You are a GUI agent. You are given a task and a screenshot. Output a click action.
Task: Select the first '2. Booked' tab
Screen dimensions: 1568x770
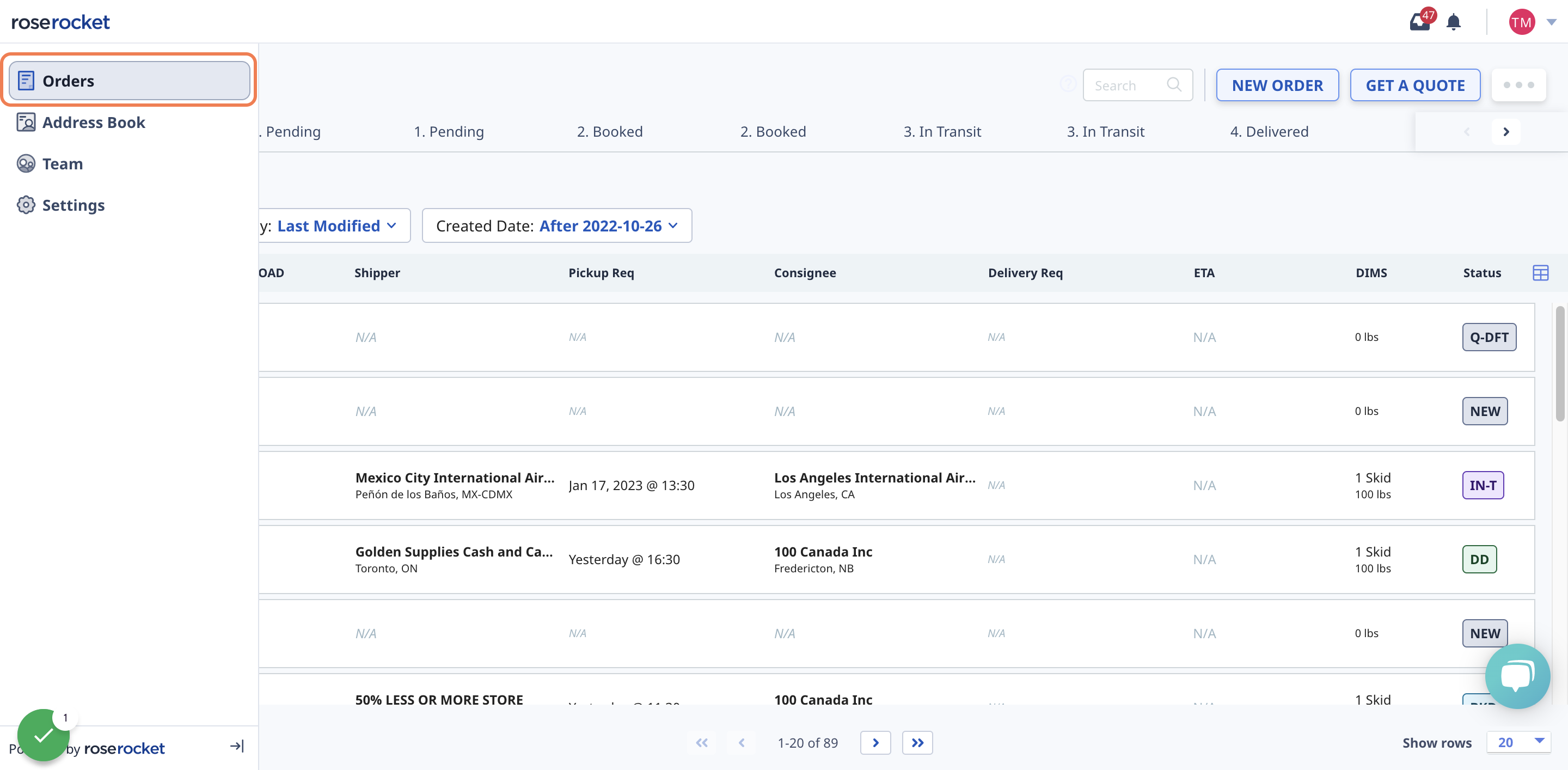pos(609,131)
